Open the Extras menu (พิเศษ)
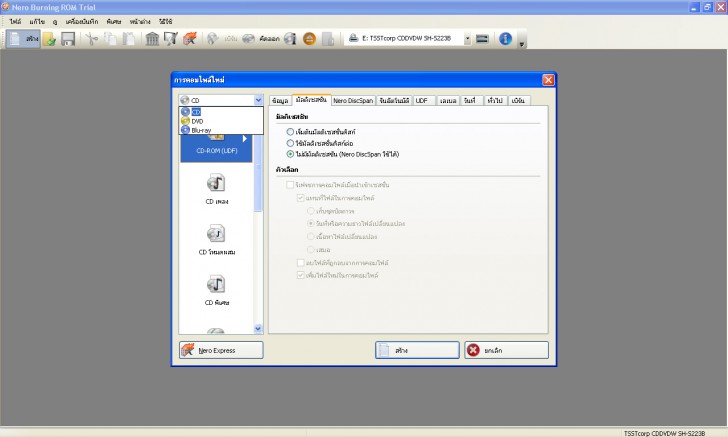728x437 pixels. (x=114, y=21)
